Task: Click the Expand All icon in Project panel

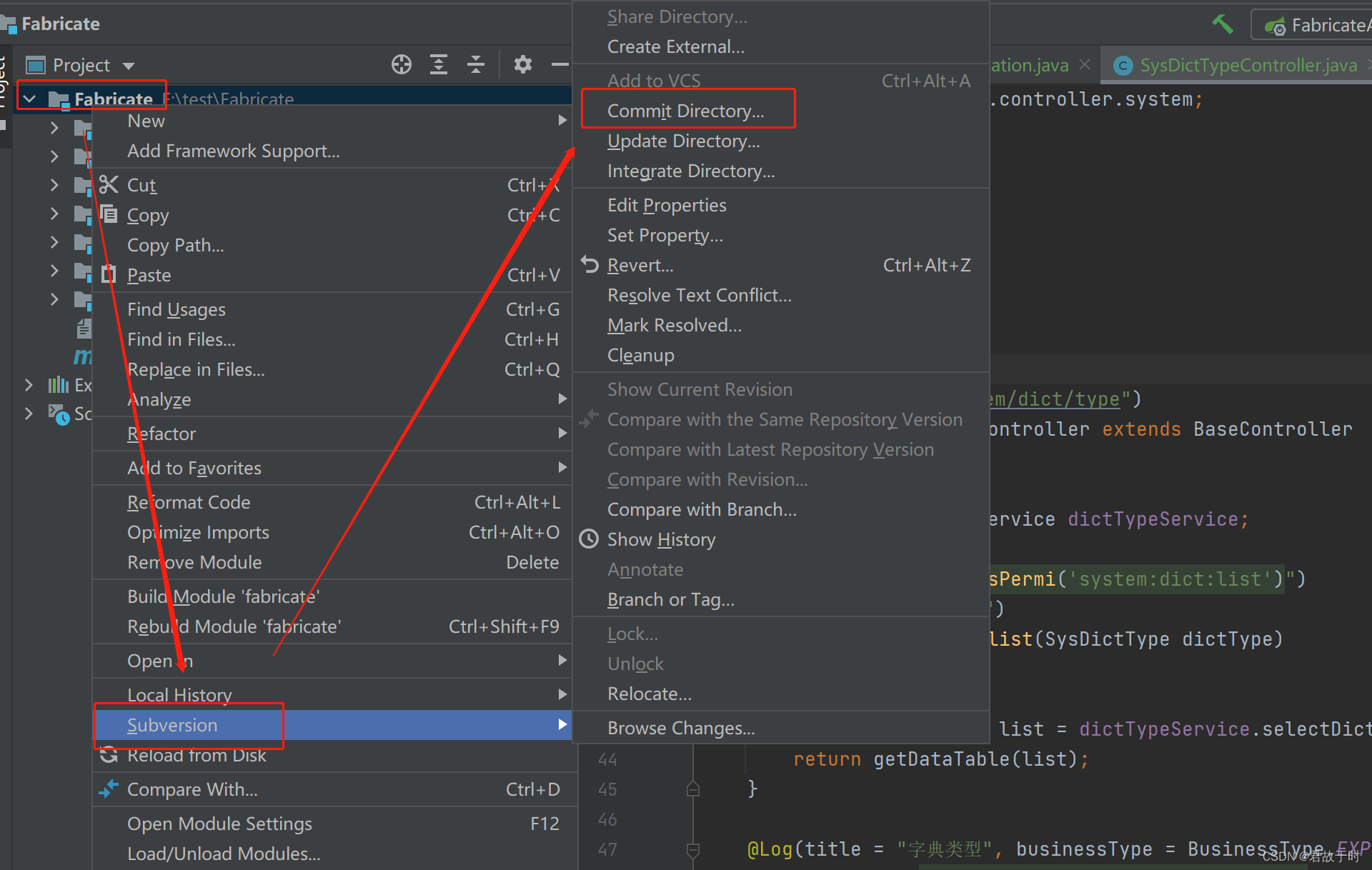Action: point(439,65)
